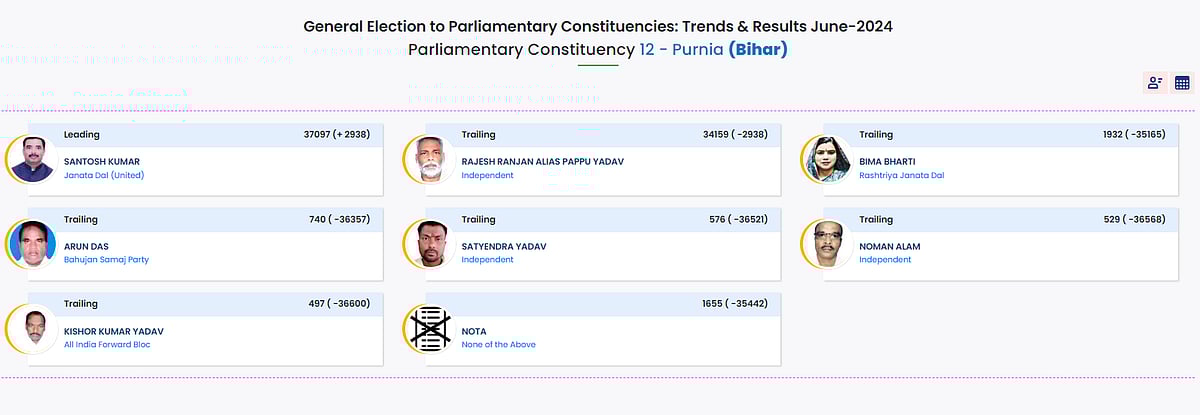Click Bima Bharti's candidate photo
1200x415 pixels.
click(827, 160)
